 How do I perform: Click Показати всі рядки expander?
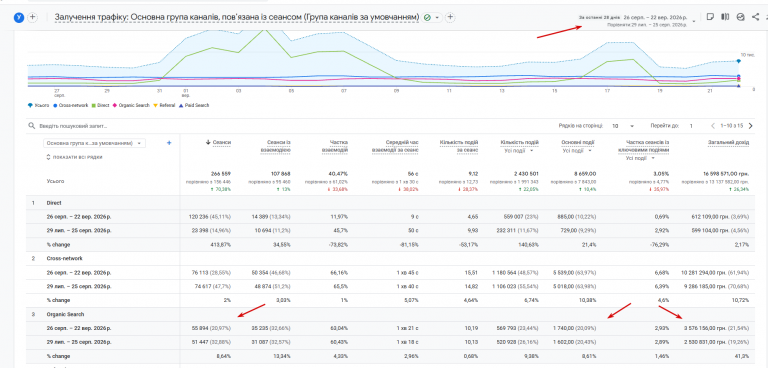click(x=74, y=157)
